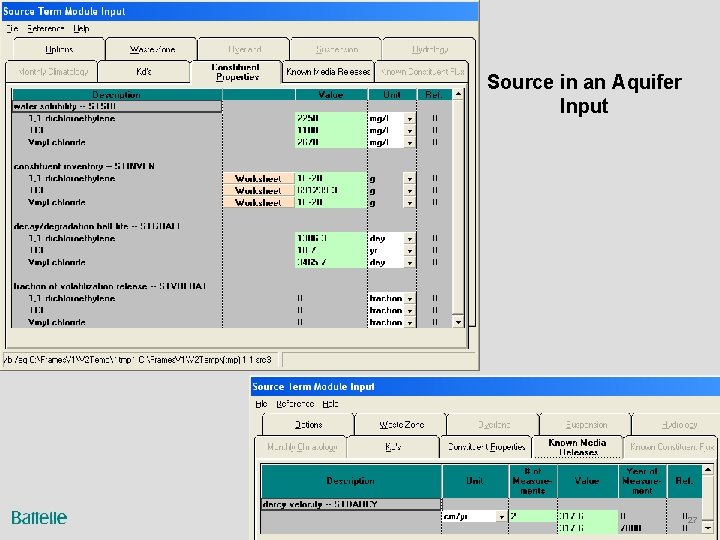Expand unit dropdown for 1,1-dichloroethylene decay half life
Viewport: 720px width, 540px height.
pos(409,238)
